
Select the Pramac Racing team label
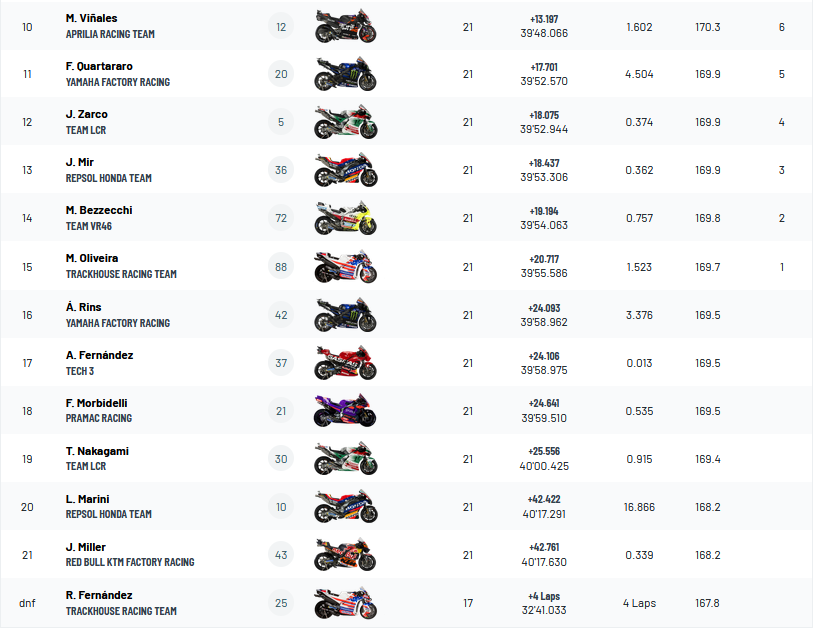[x=99, y=418]
